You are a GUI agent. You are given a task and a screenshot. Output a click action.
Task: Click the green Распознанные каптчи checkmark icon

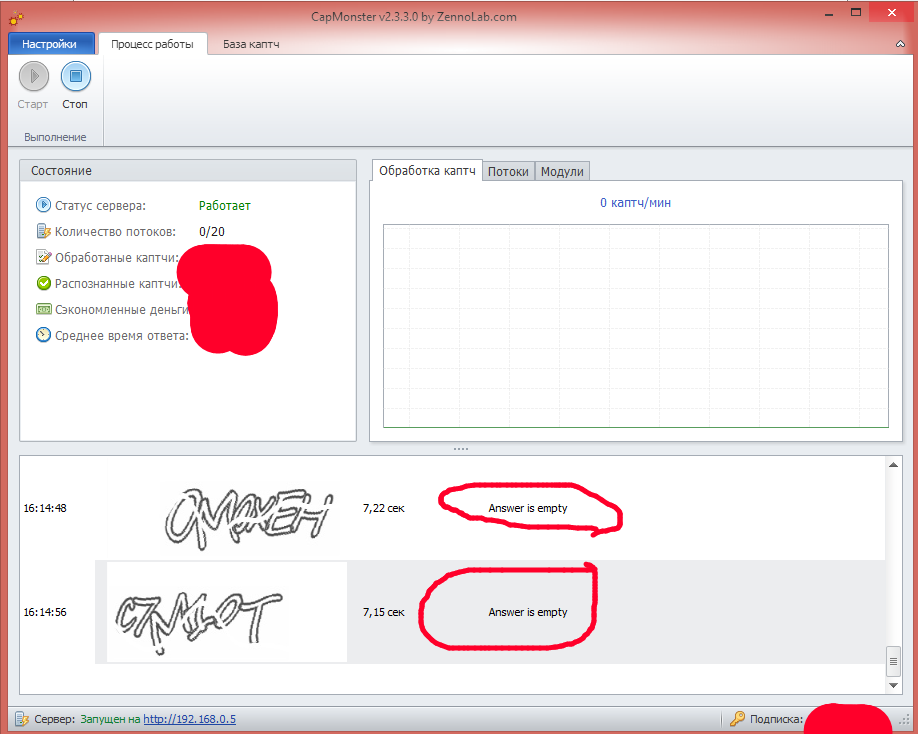(x=43, y=283)
